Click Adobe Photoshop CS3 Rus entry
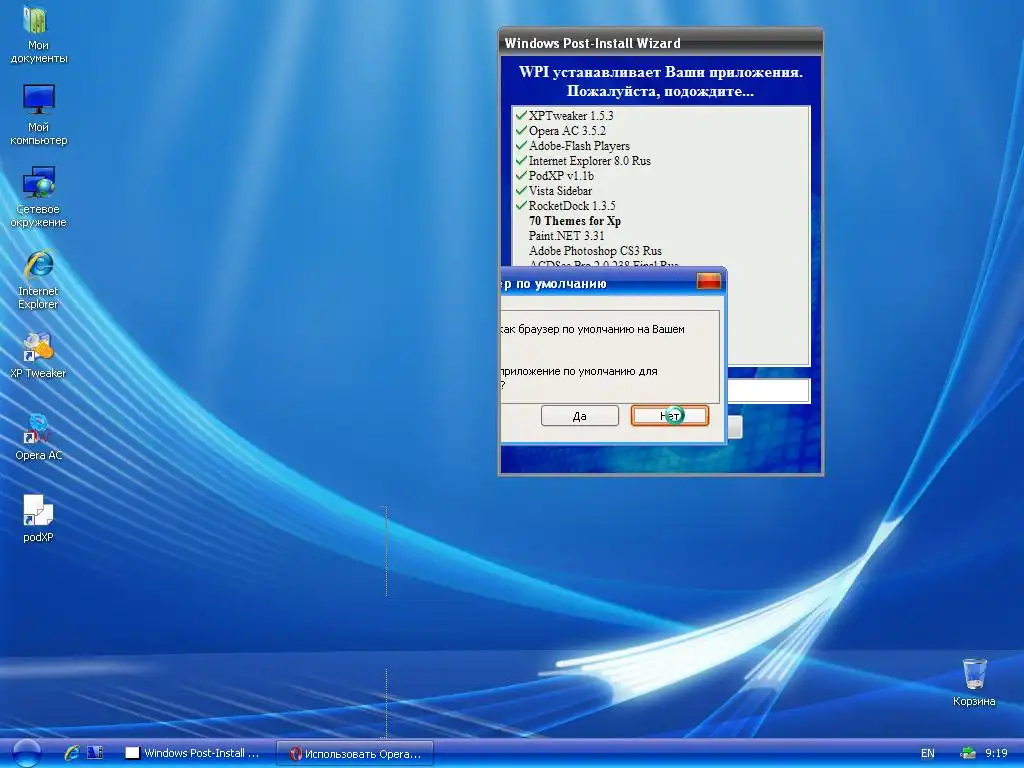 tap(595, 251)
